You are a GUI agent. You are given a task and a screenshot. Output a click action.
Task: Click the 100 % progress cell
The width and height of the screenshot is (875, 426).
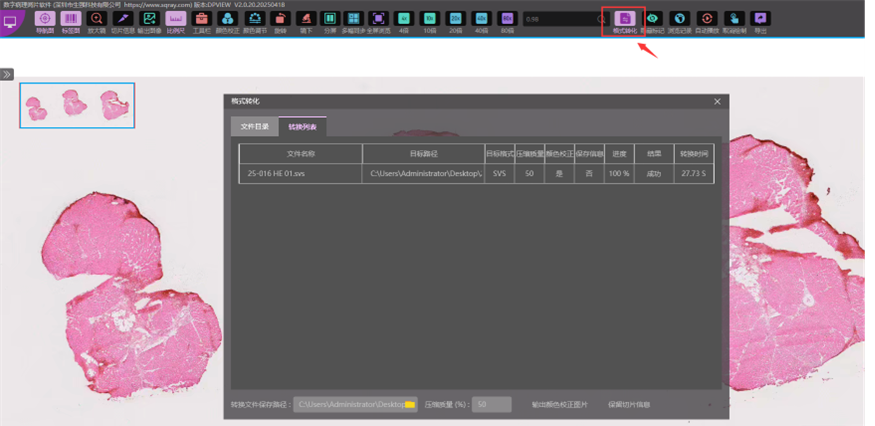[619, 173]
